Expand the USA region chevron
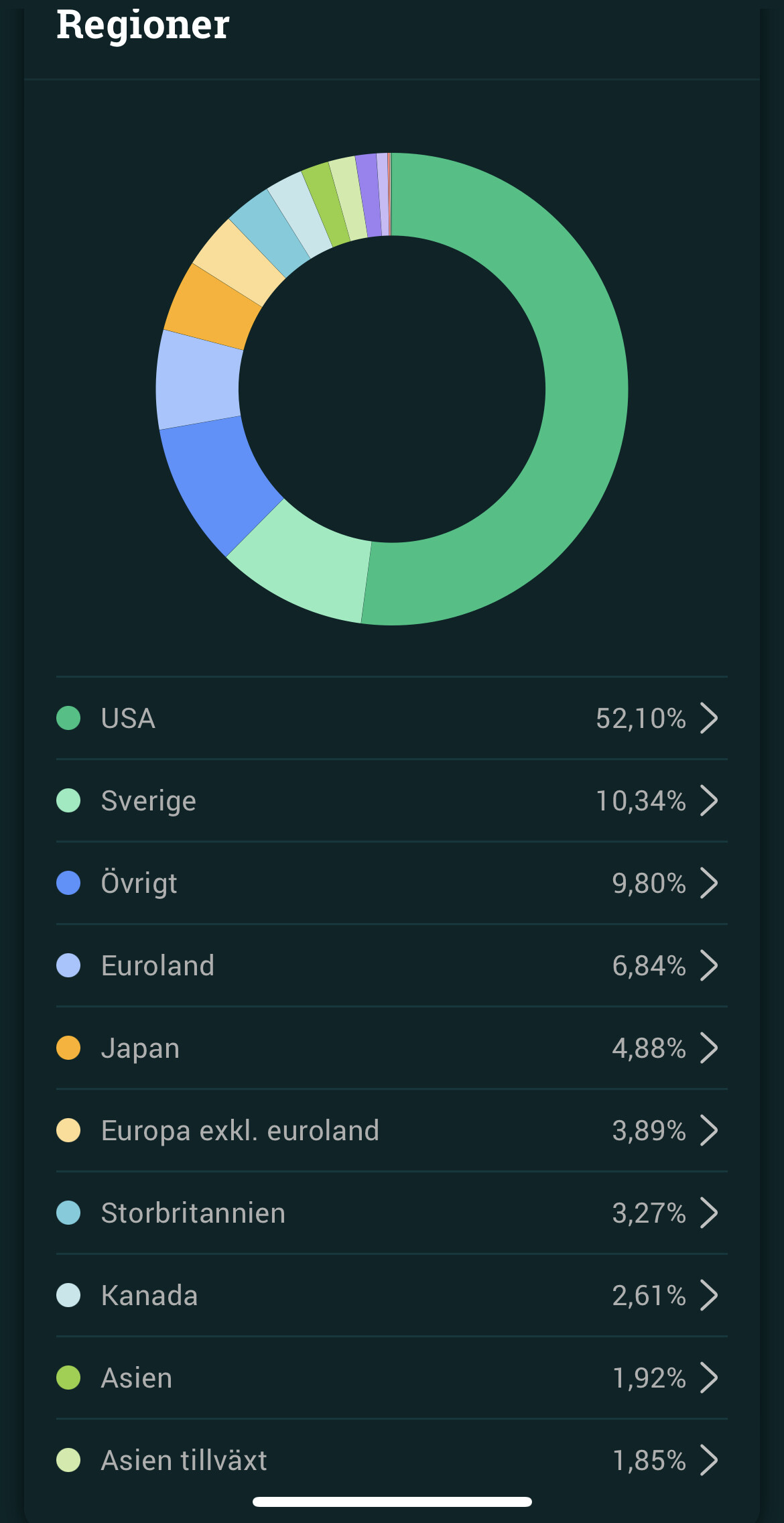Screen dimensions: 784x1523 tap(709, 719)
